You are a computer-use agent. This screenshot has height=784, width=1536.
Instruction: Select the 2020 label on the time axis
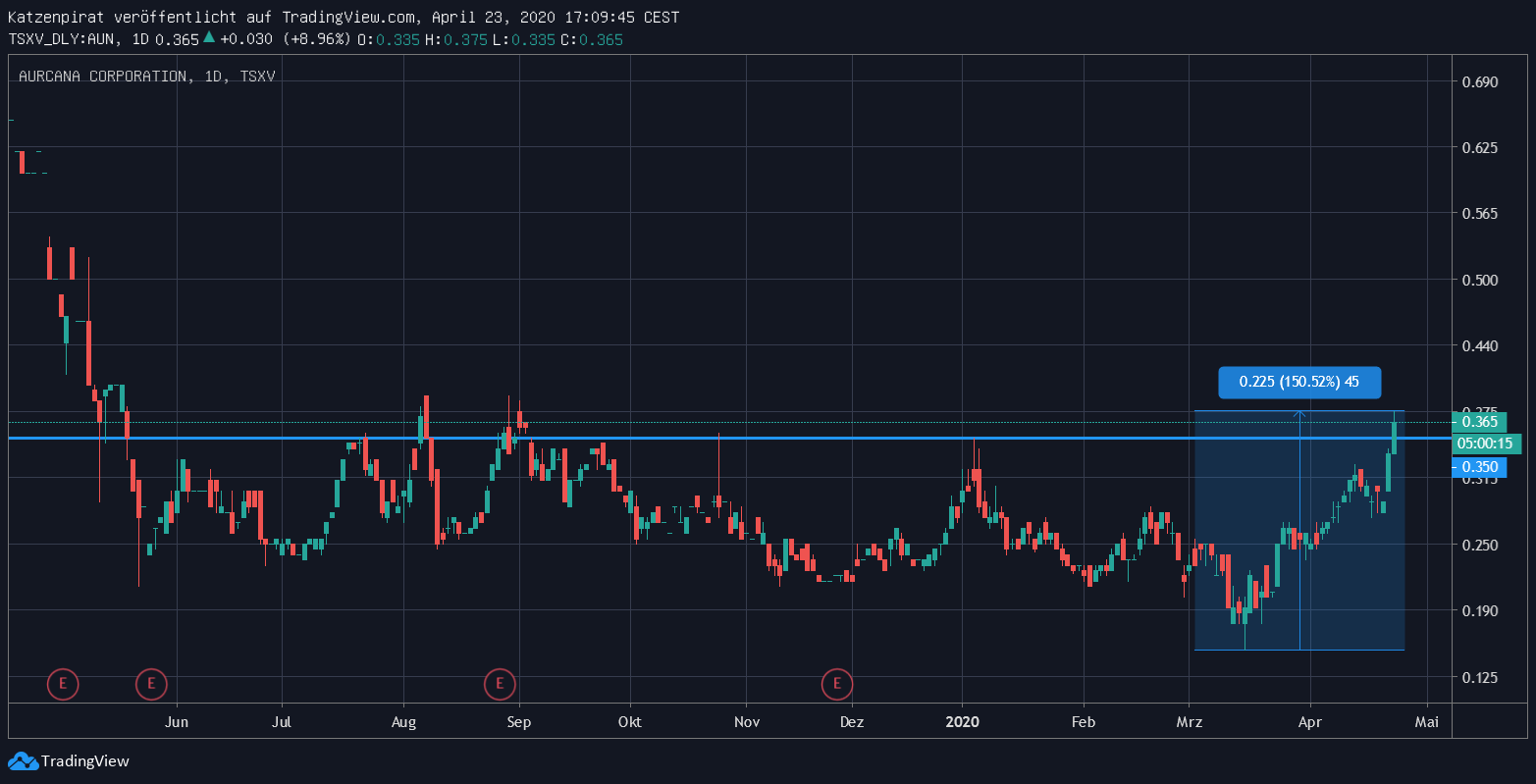[962, 722]
